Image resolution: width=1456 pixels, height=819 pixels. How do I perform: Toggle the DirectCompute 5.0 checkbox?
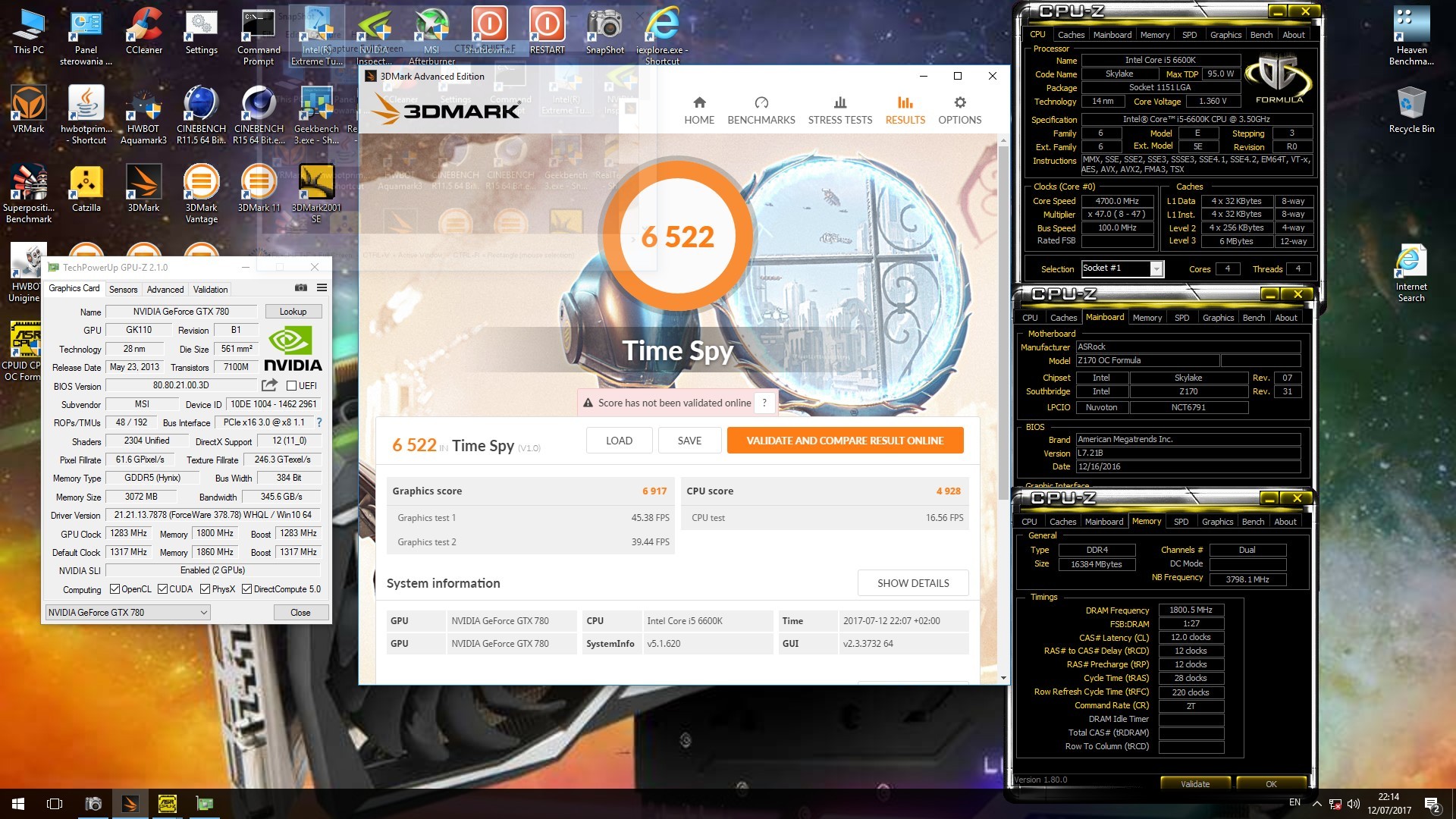[x=246, y=589]
